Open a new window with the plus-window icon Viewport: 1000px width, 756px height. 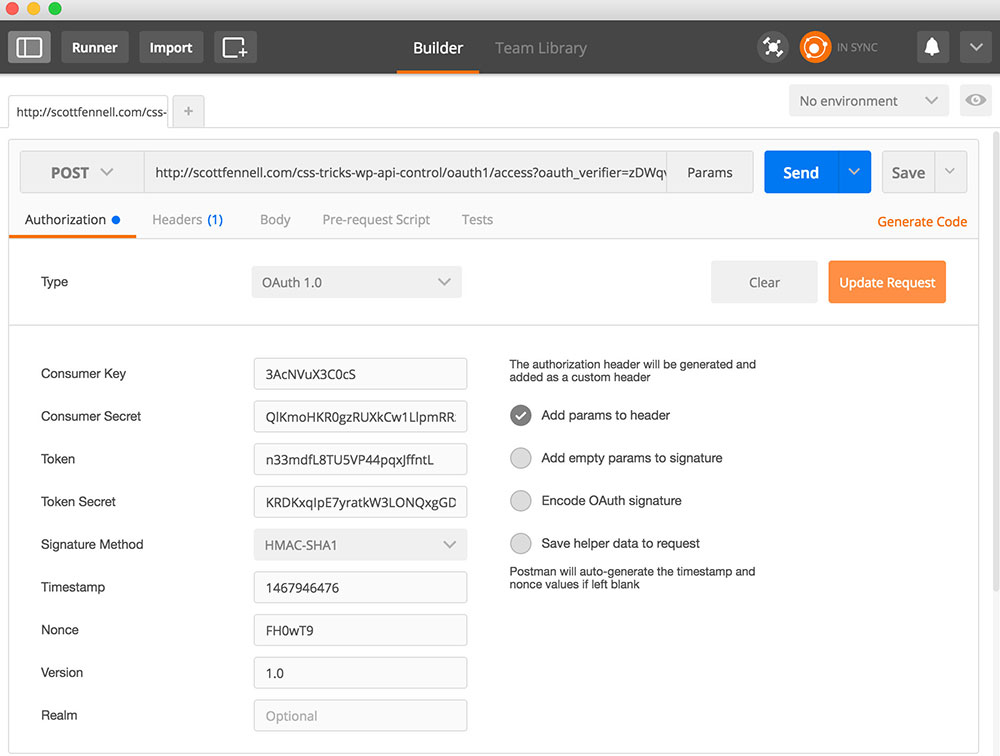coord(235,47)
